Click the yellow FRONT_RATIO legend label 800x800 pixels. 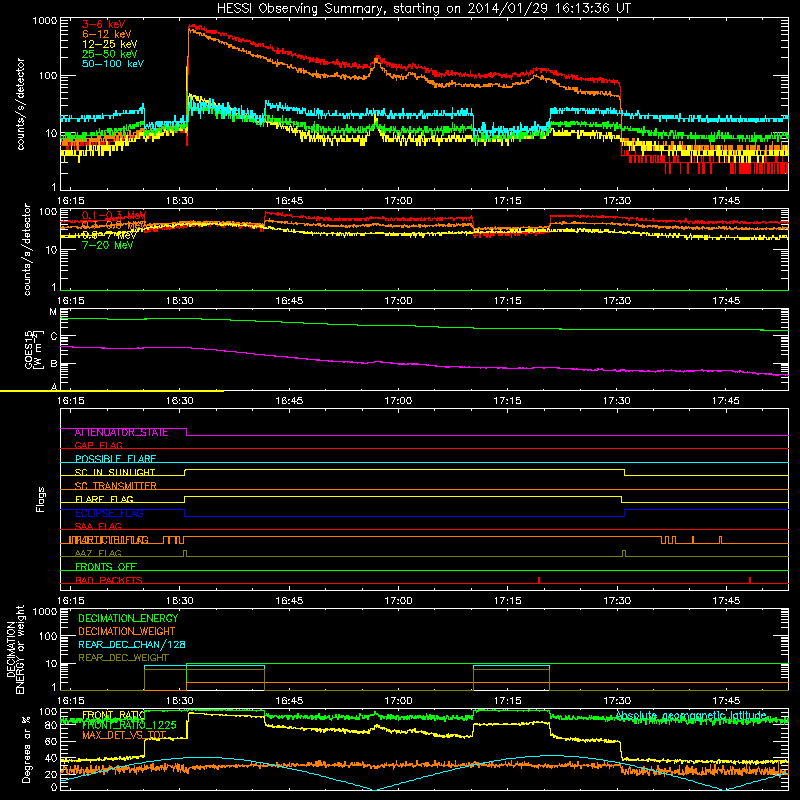click(114, 715)
